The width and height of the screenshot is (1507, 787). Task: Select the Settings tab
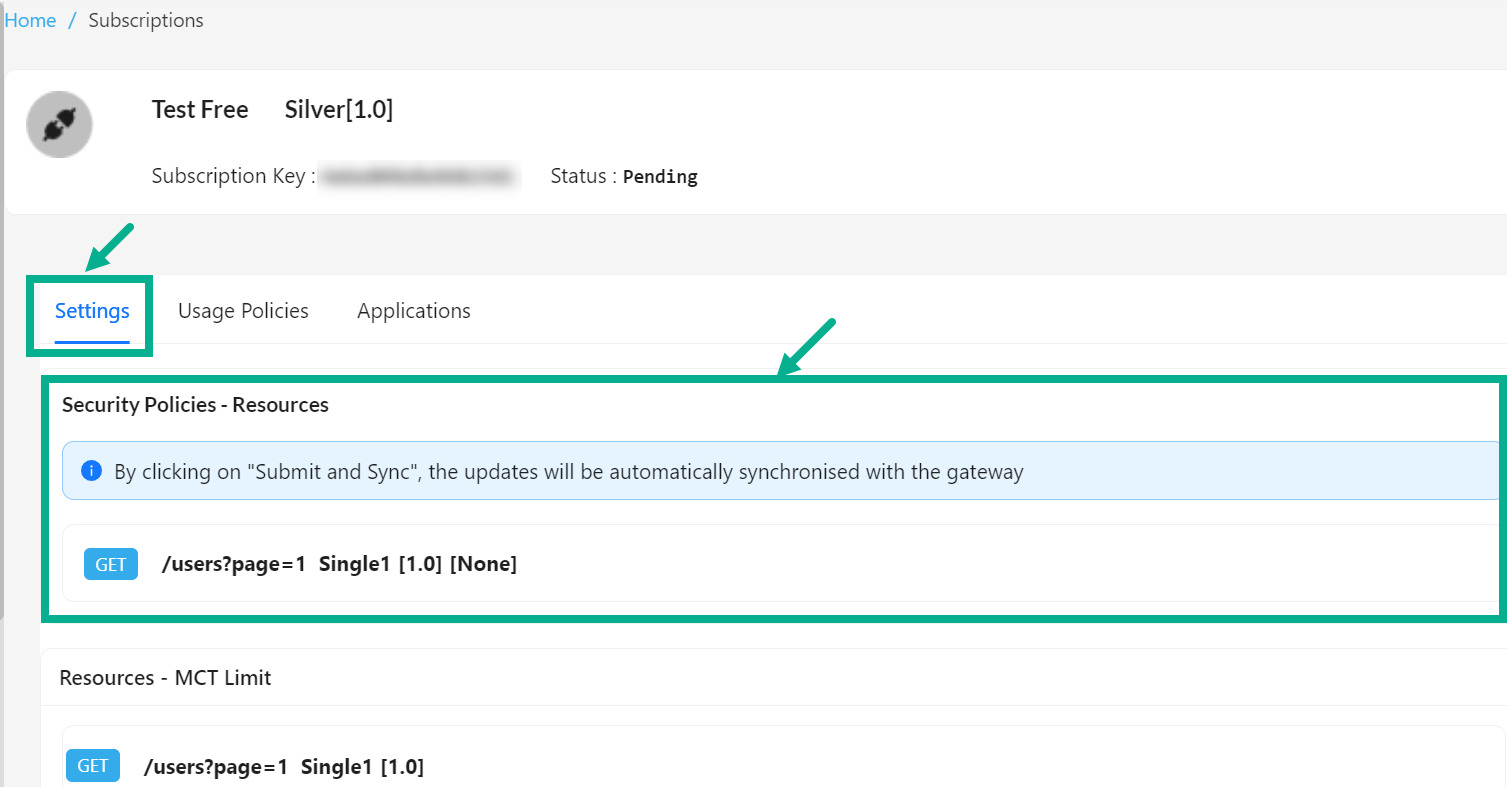coord(91,311)
